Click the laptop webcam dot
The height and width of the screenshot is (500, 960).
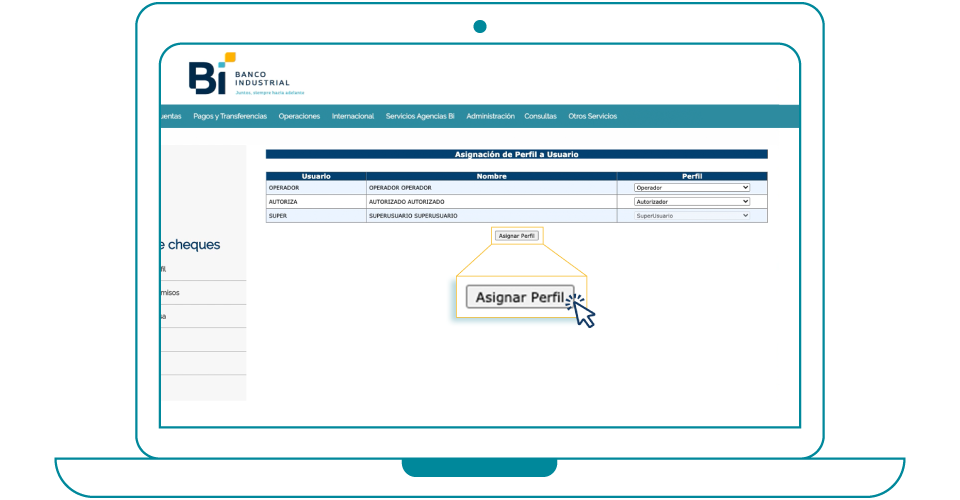(480, 26)
